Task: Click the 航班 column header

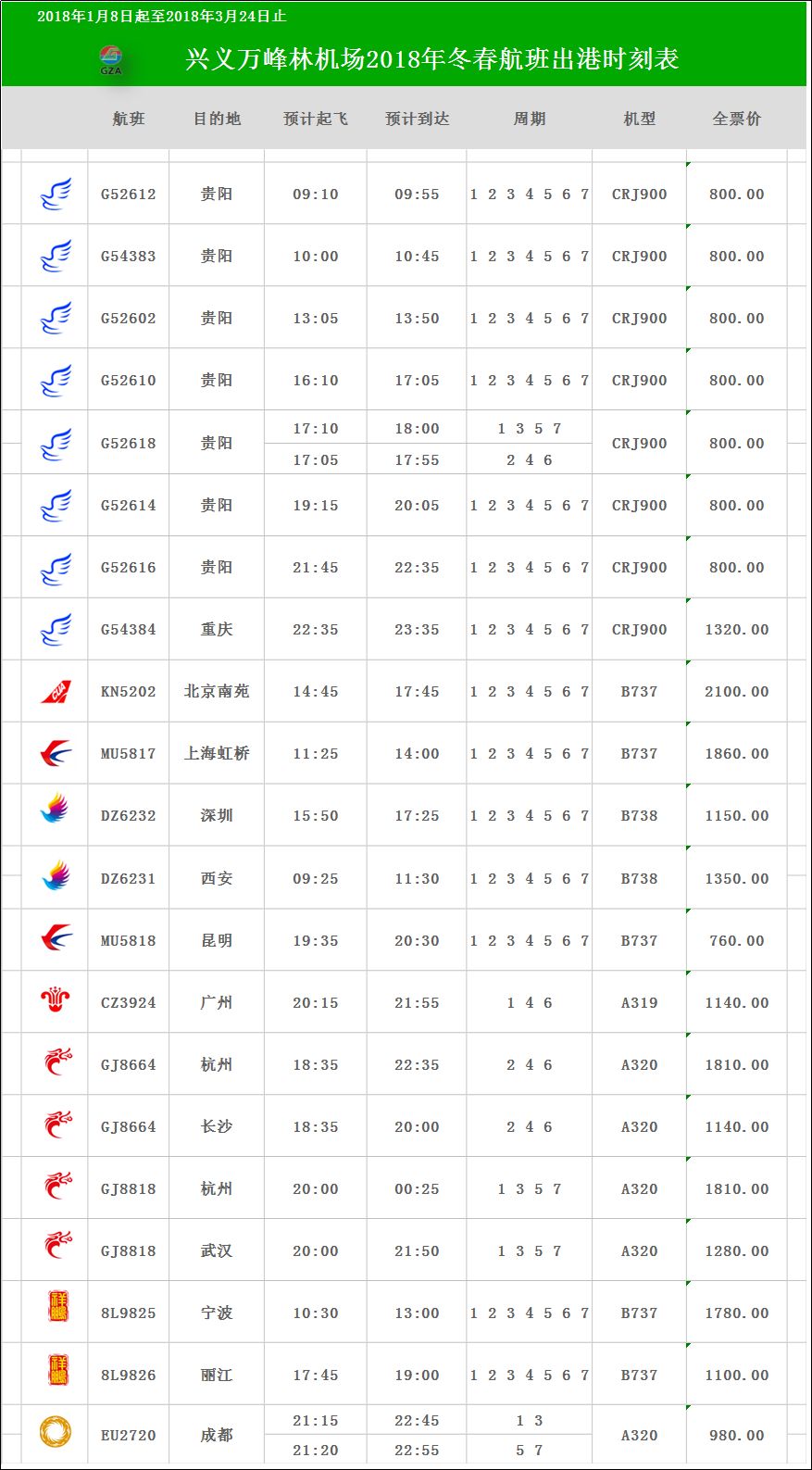Action: click(x=129, y=119)
